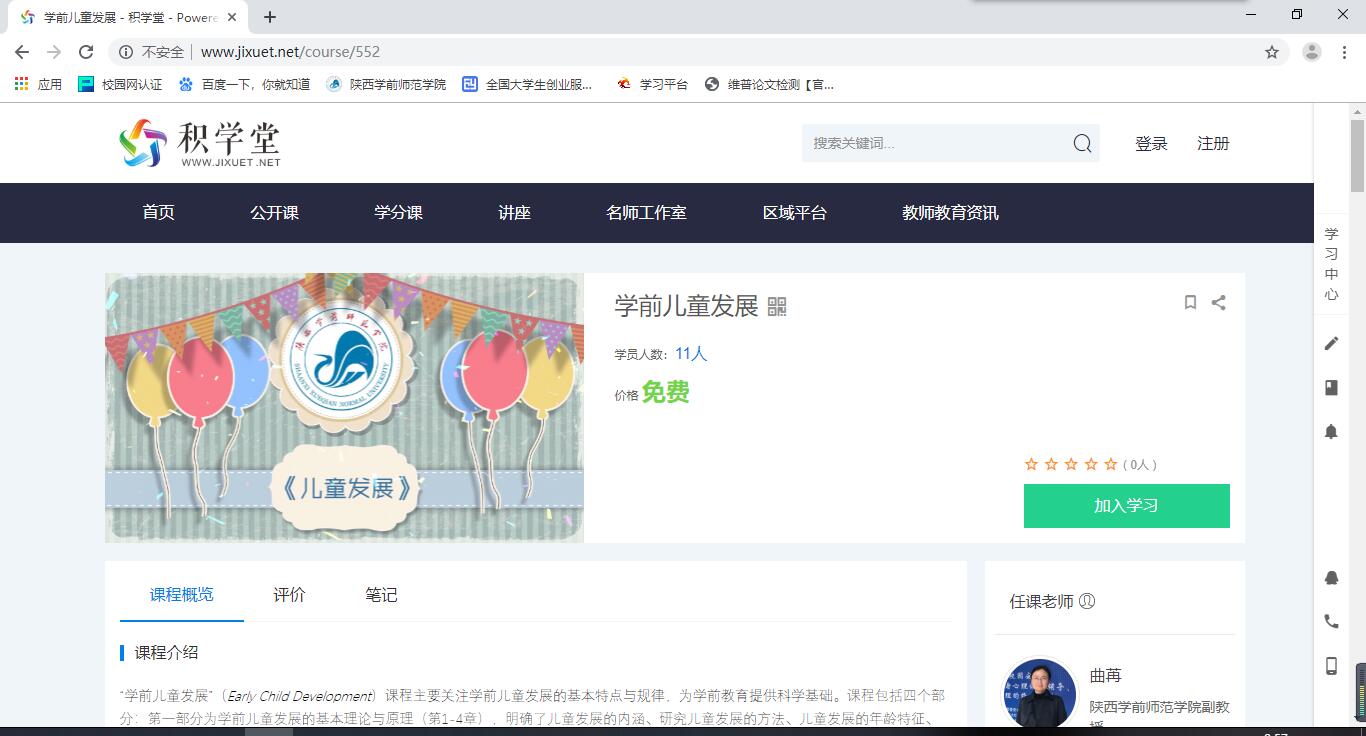Click the mobile device icon in sidebar
Viewport: 1366px width, 736px height.
click(x=1331, y=666)
